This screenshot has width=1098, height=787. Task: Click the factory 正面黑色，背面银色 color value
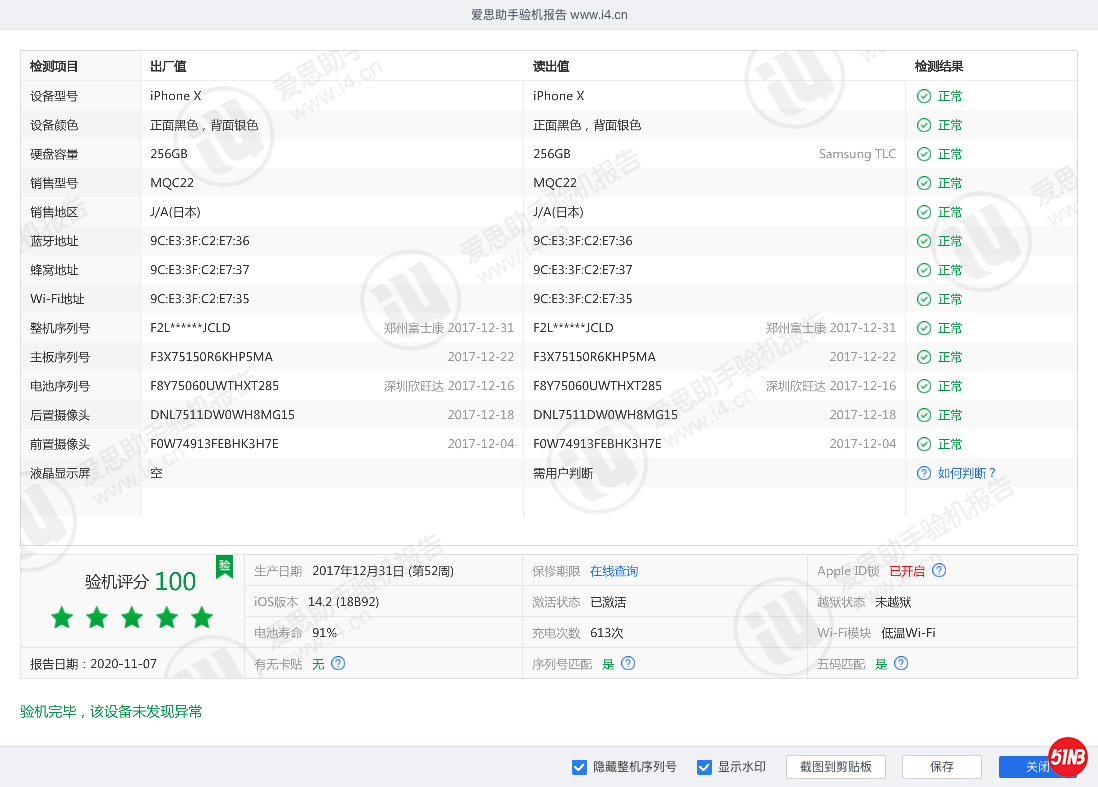click(x=204, y=125)
